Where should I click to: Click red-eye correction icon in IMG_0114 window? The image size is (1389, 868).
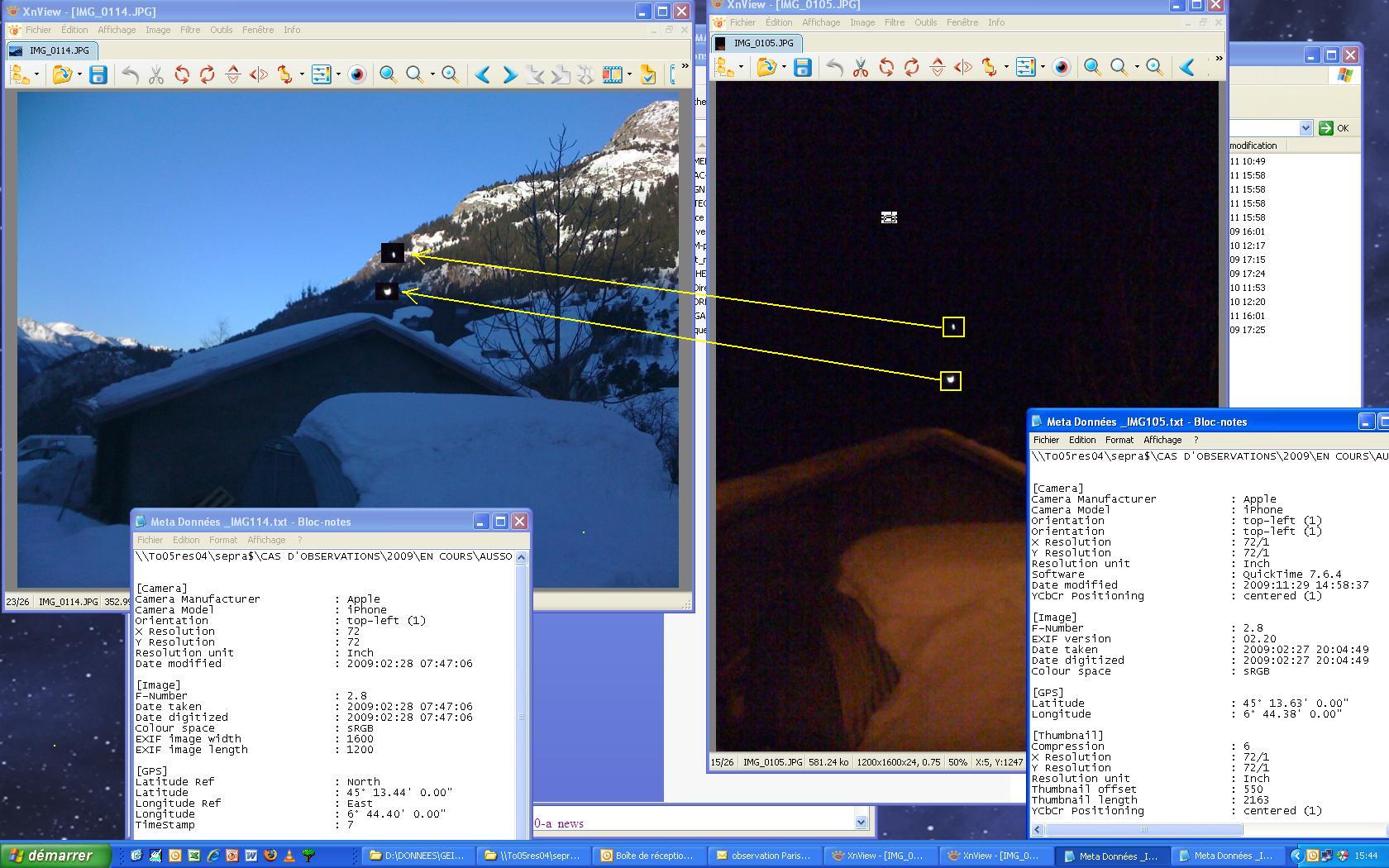point(357,75)
